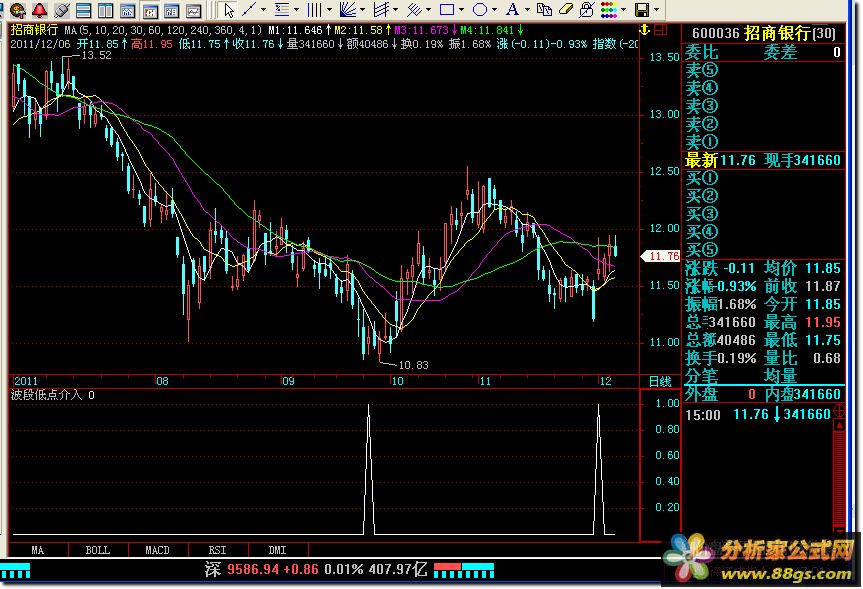The image size is (863, 589).
Task: Select the percentage lines tool
Action: [x=282, y=9]
